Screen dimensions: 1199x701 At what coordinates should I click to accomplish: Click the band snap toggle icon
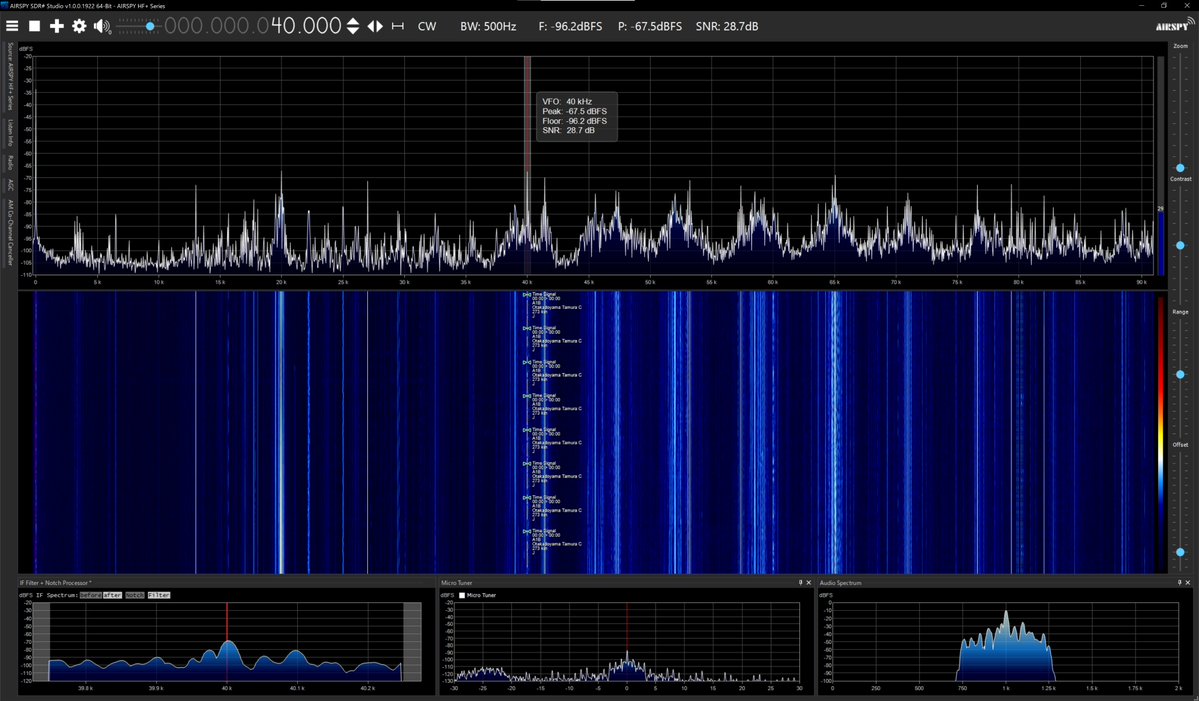click(396, 26)
